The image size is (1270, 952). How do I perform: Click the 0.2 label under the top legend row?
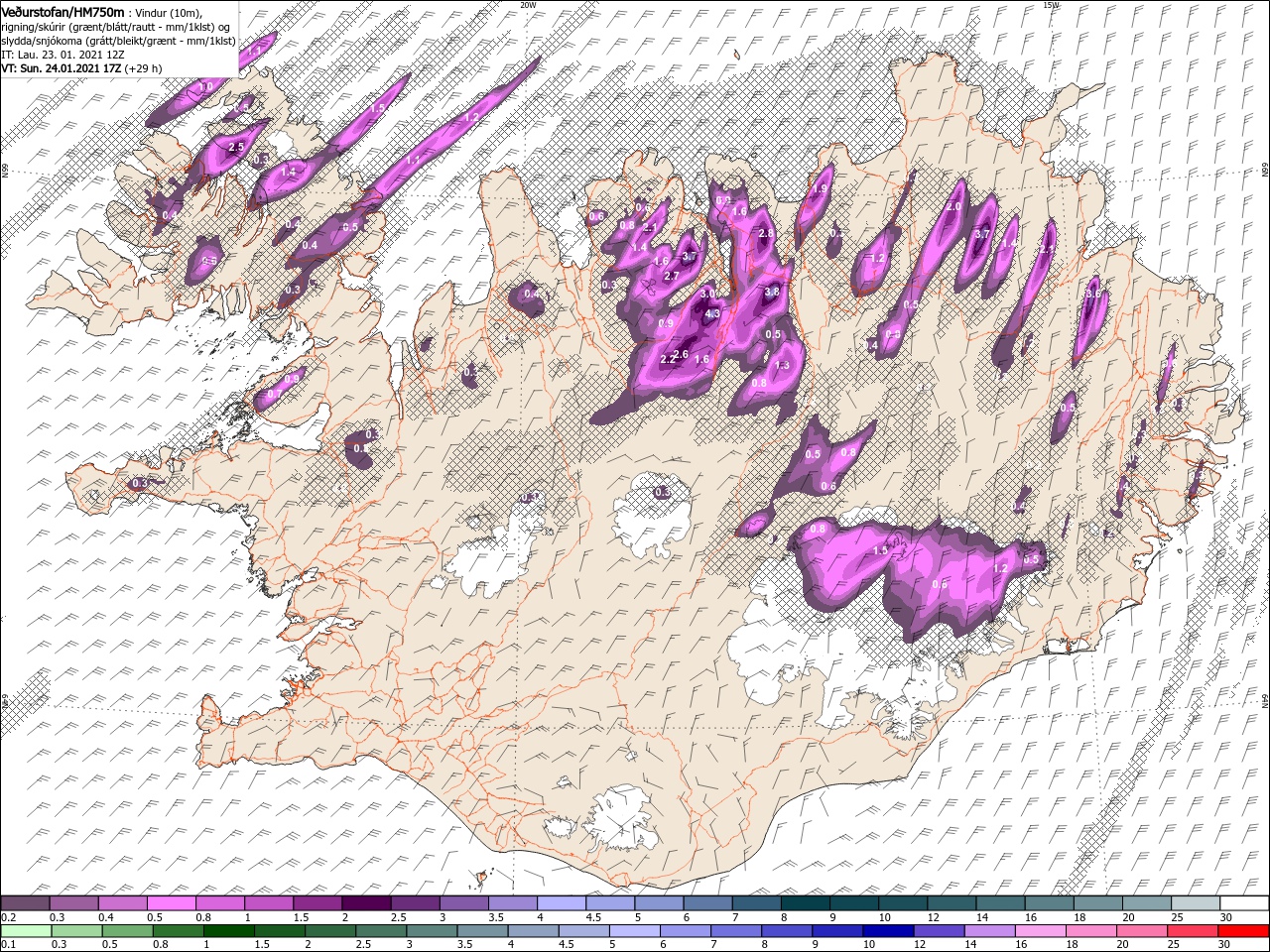(7, 917)
